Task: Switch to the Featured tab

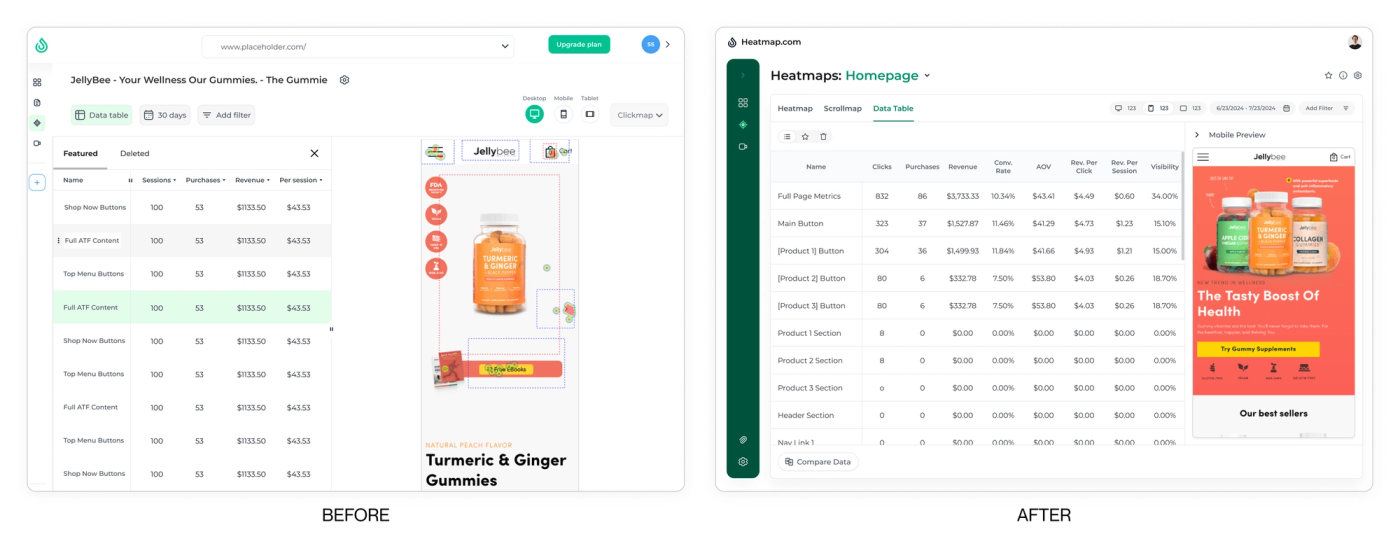Action: [80, 153]
